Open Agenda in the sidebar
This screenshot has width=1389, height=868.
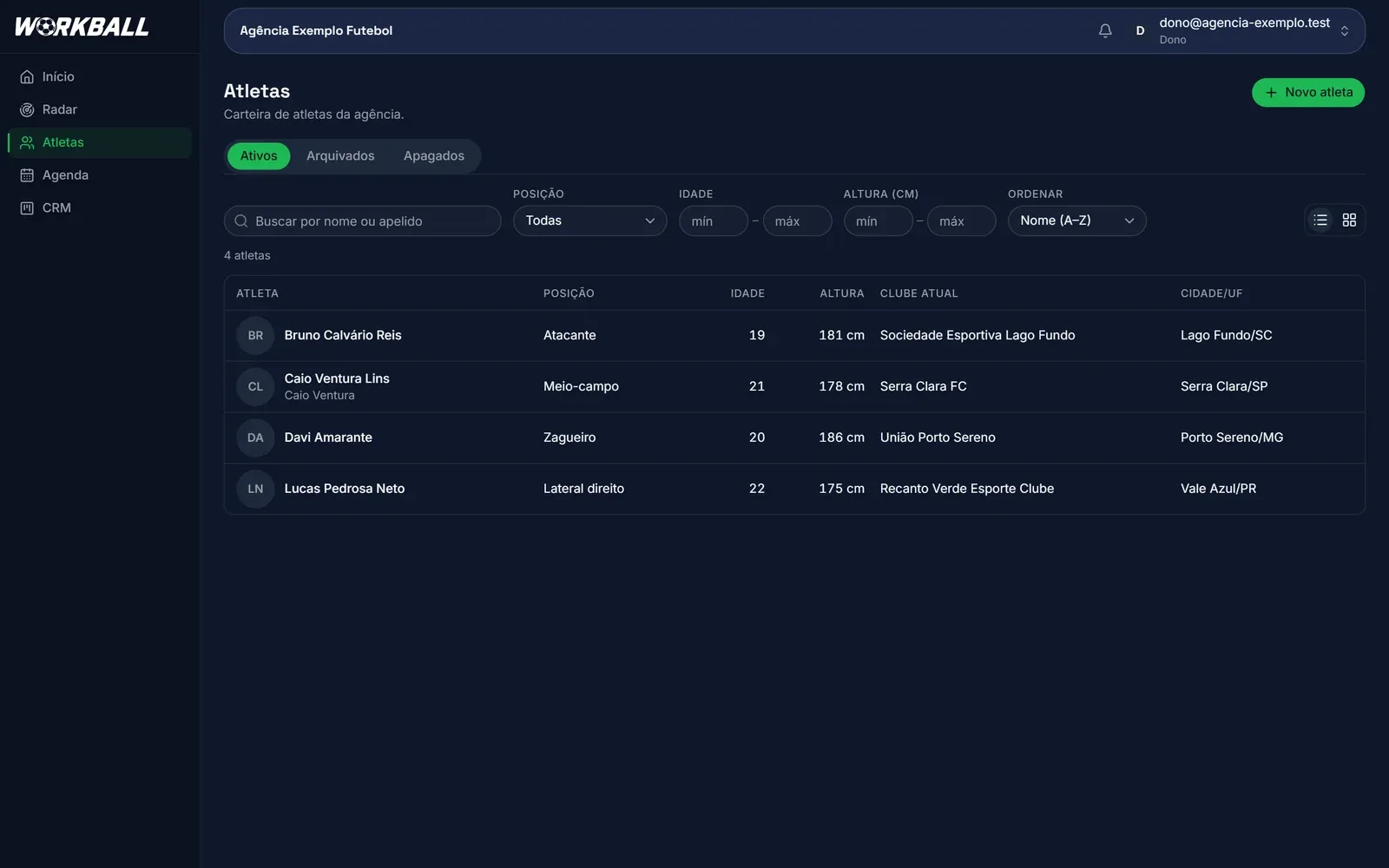99,175
